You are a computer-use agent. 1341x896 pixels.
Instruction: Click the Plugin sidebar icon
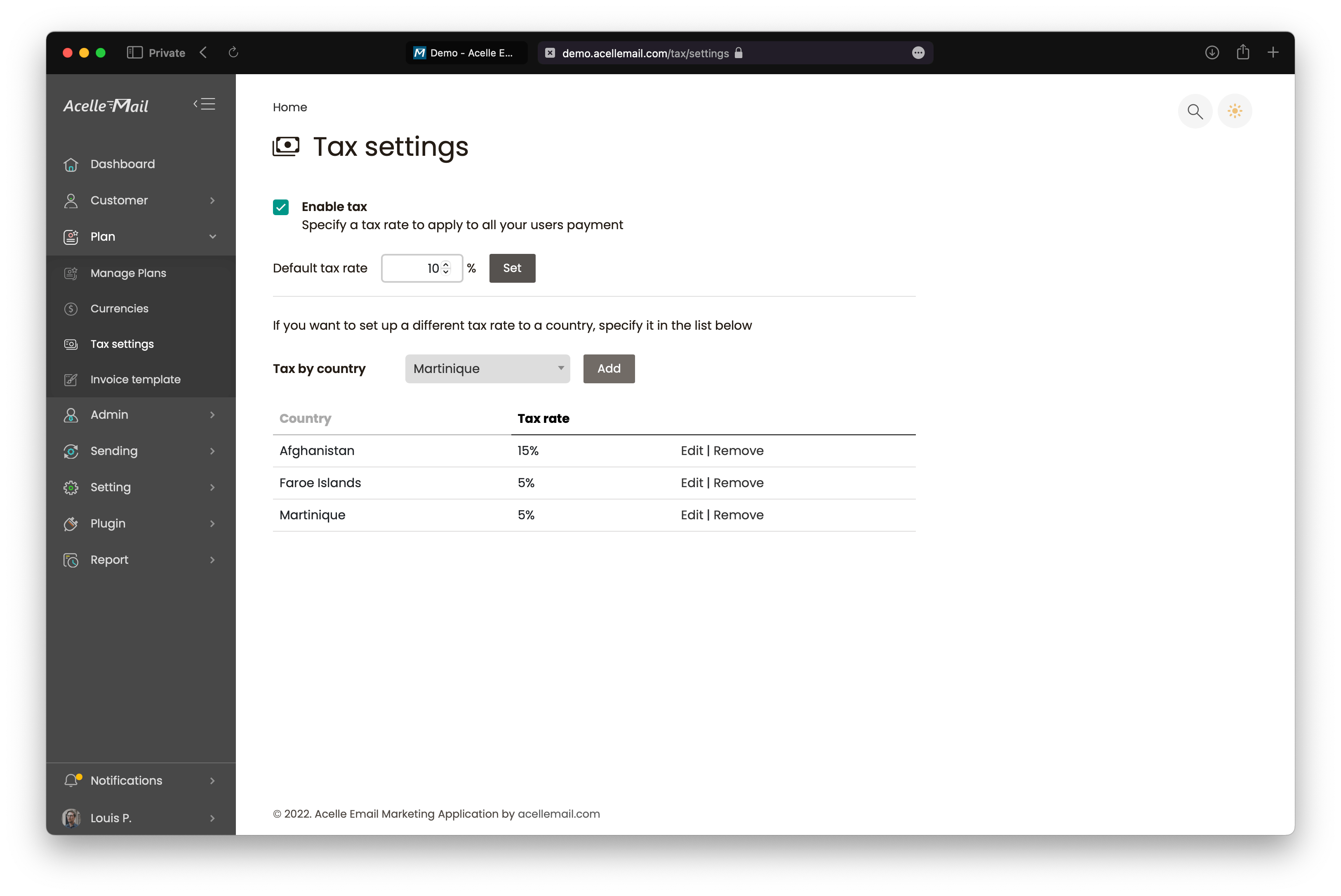pos(71,523)
